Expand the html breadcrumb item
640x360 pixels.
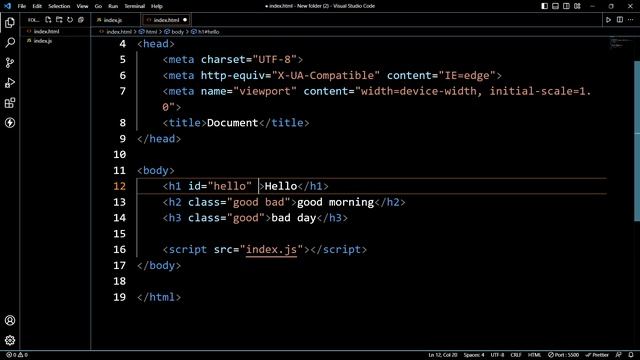click(x=148, y=31)
